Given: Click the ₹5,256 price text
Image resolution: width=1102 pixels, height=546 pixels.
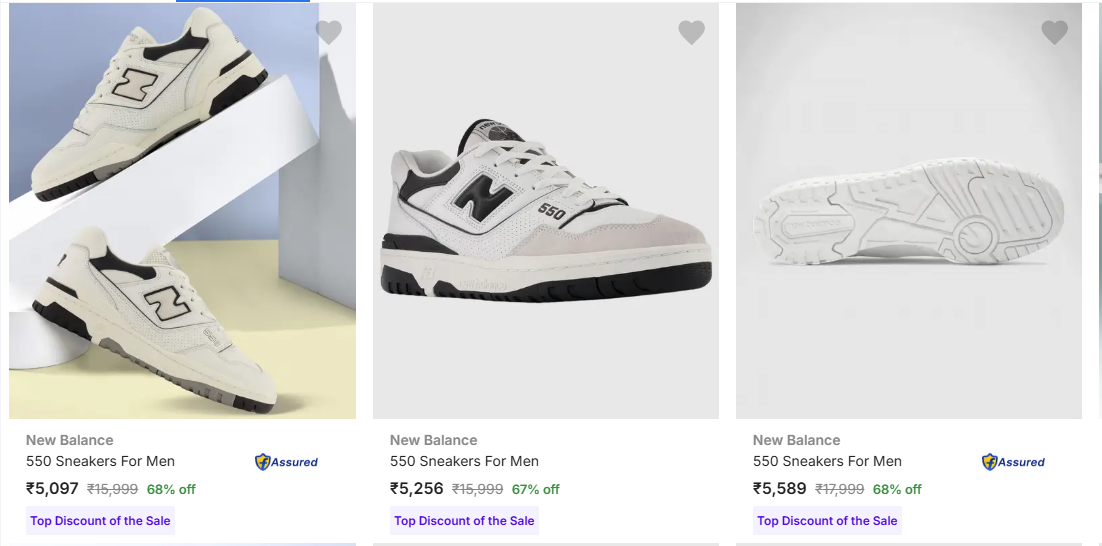Looking at the screenshot, I should coord(416,489).
